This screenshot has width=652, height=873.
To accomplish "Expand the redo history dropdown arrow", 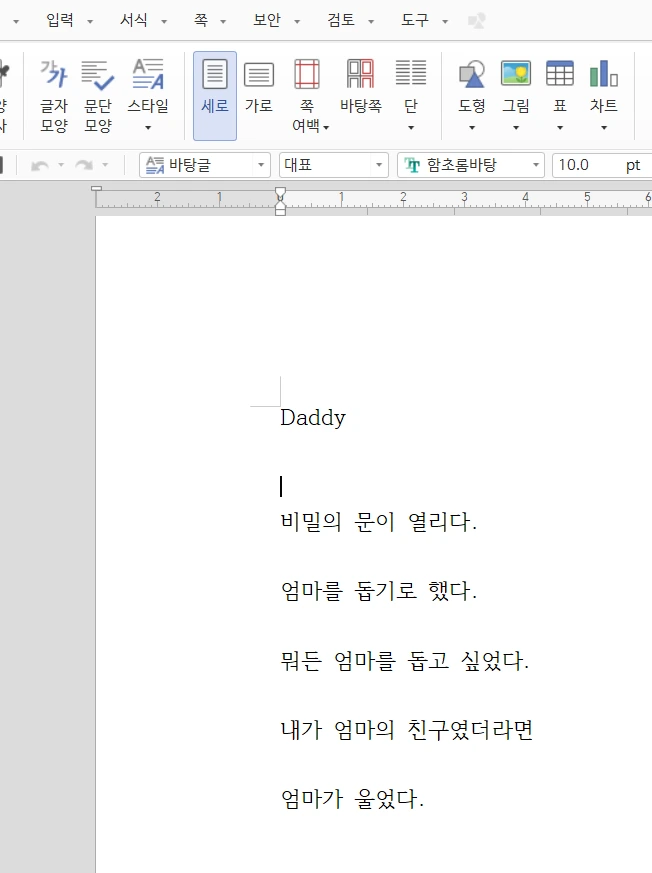I will click(x=105, y=165).
